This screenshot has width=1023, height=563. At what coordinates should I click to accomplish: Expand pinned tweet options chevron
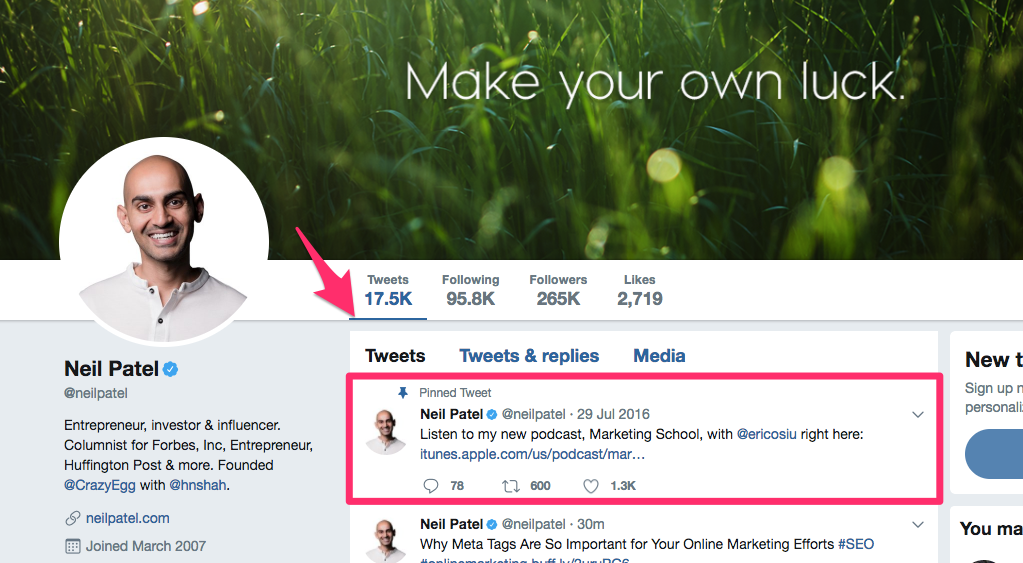pyautogui.click(x=917, y=414)
